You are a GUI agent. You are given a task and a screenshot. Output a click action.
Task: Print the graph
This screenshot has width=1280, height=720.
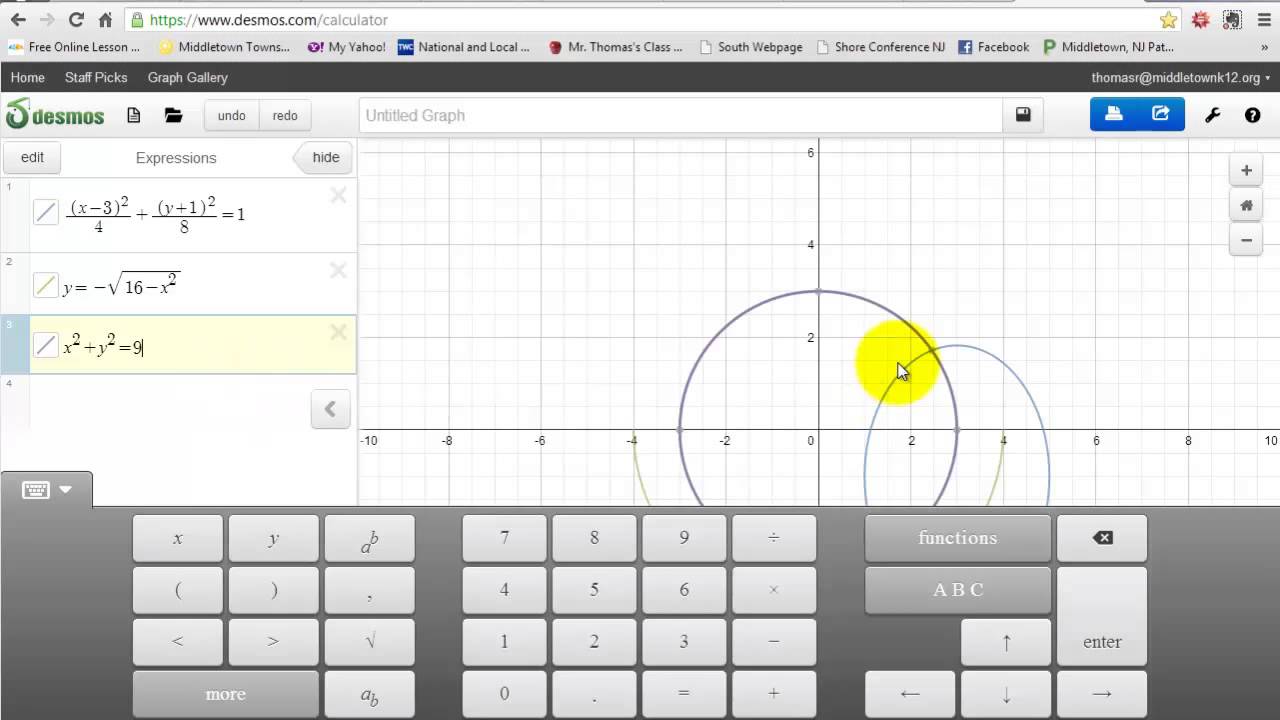1114,114
